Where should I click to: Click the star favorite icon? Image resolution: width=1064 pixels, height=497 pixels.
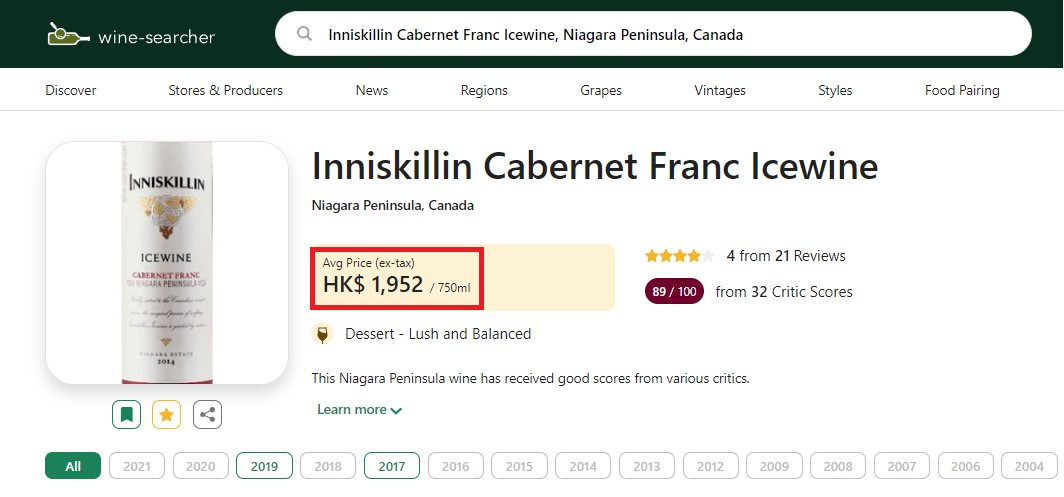[167, 414]
